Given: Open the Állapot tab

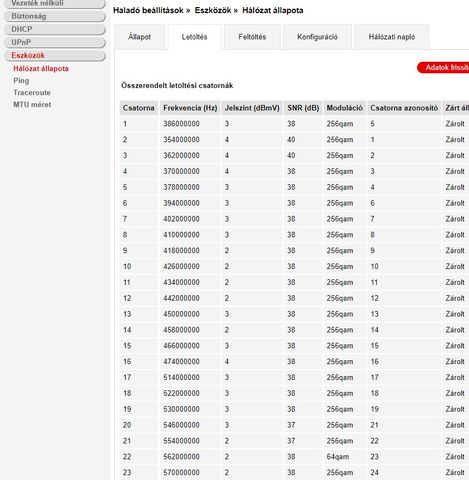Looking at the screenshot, I should coord(140,37).
